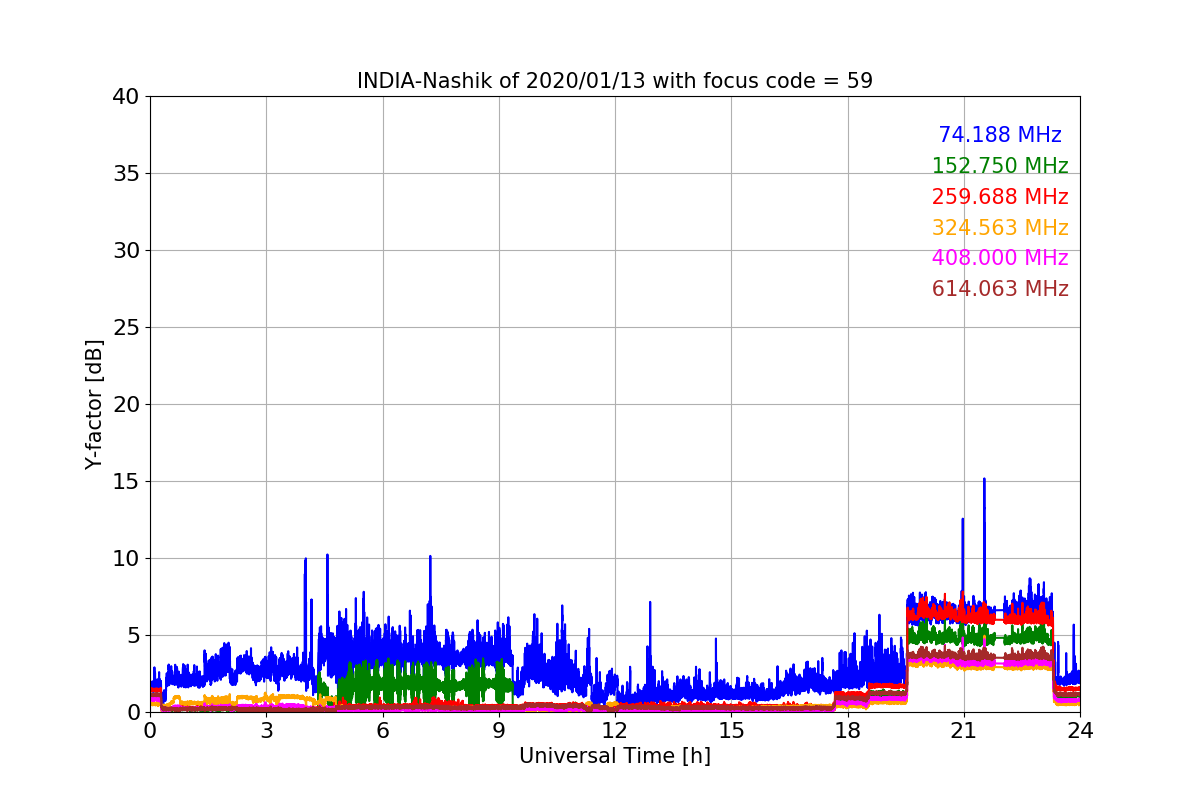The width and height of the screenshot is (1200, 800).
Task: Click x-axis tick value 9
Action: [x=499, y=731]
